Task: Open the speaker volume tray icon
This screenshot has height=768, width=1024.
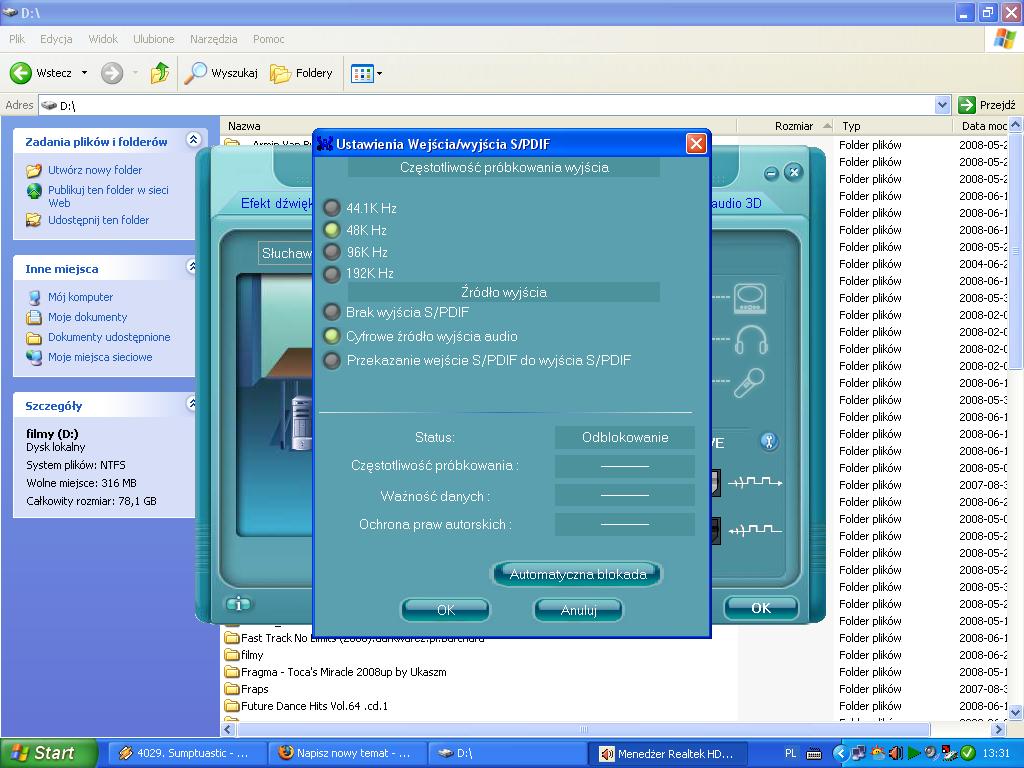Action: (x=895, y=753)
